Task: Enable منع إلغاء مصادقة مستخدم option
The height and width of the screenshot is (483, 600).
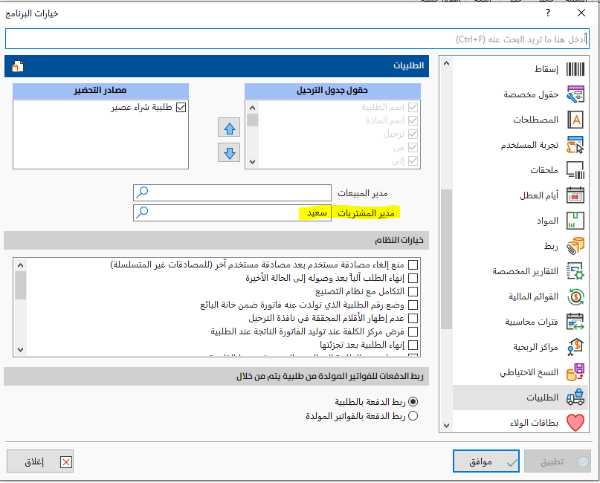Action: [413, 265]
